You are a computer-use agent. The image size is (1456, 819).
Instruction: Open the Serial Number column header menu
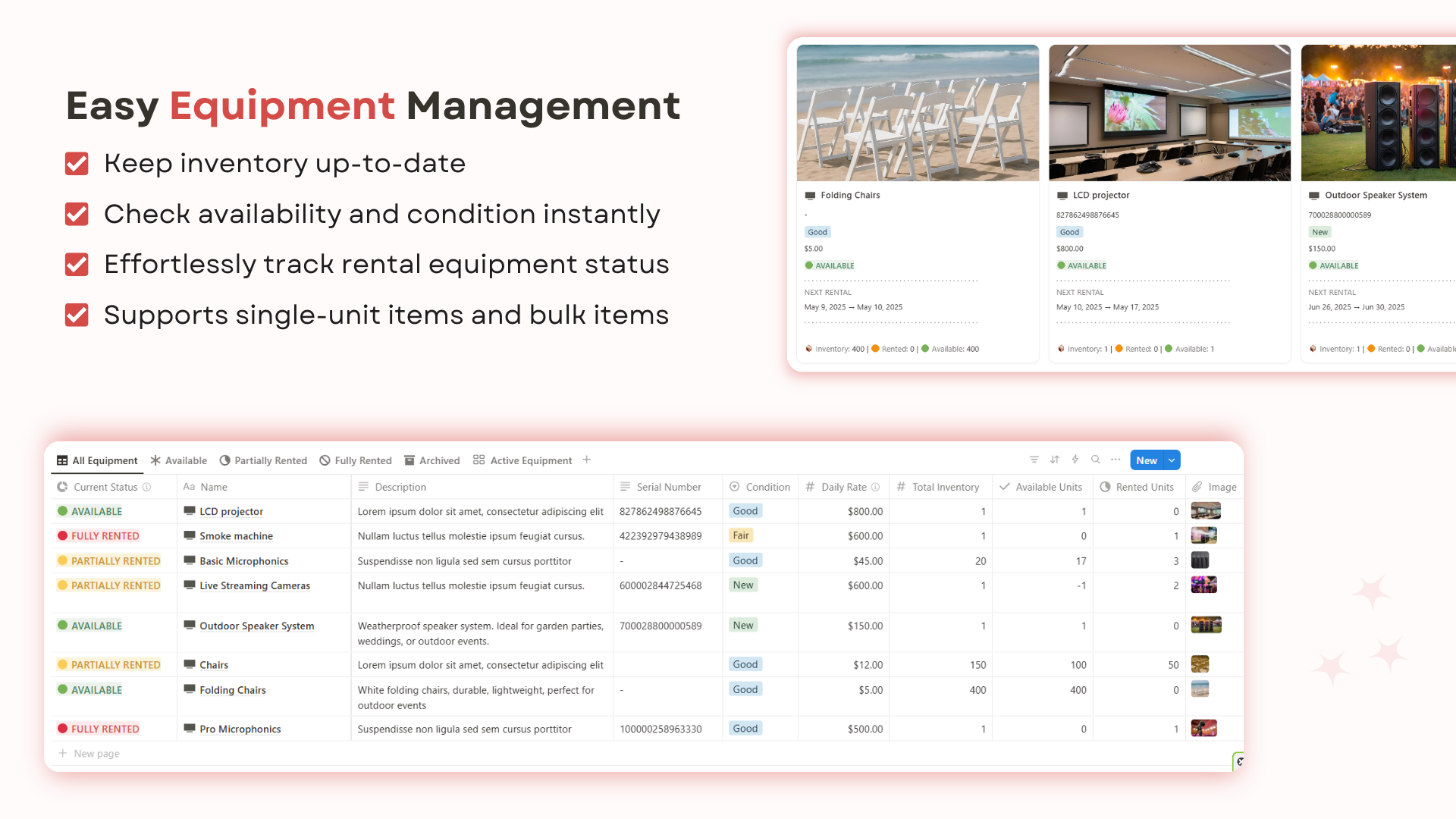click(667, 487)
